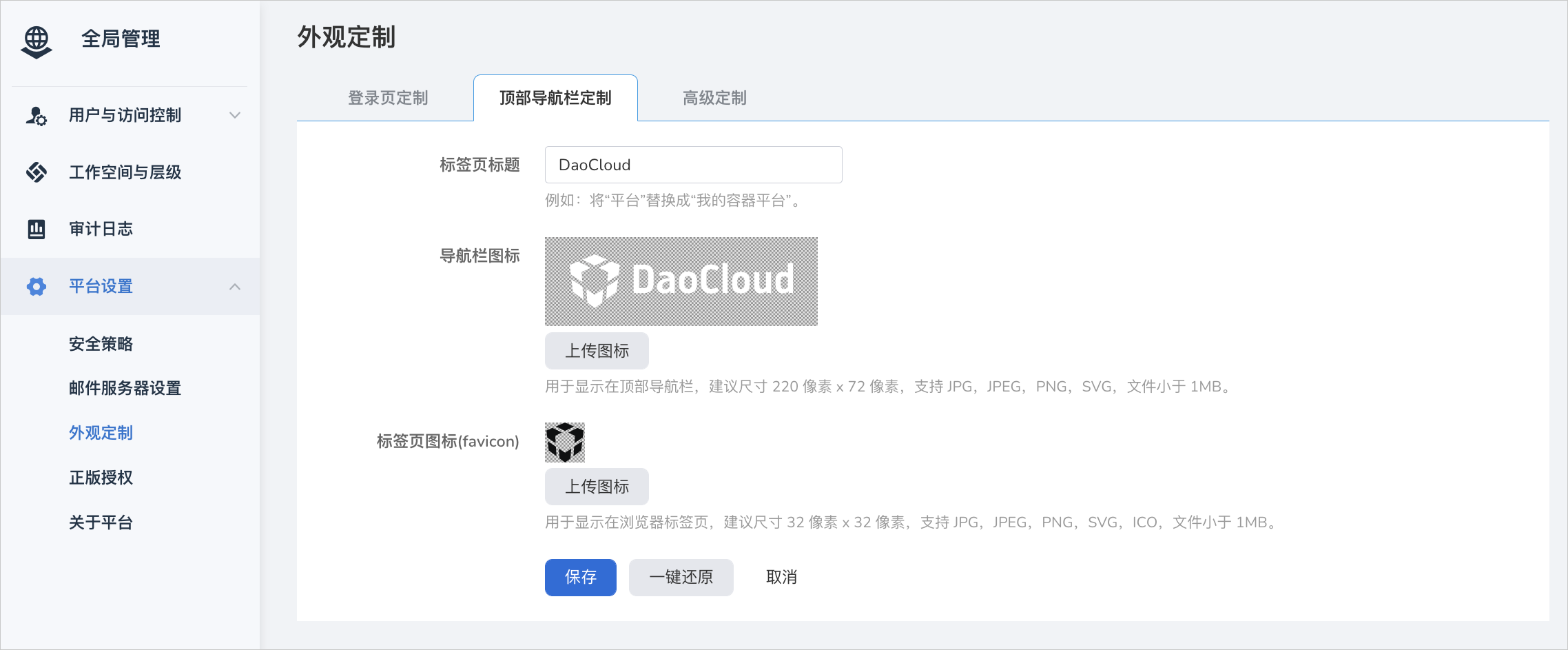Image resolution: width=1568 pixels, height=650 pixels.
Task: Click the platform settings gear icon
Action: tap(37, 286)
